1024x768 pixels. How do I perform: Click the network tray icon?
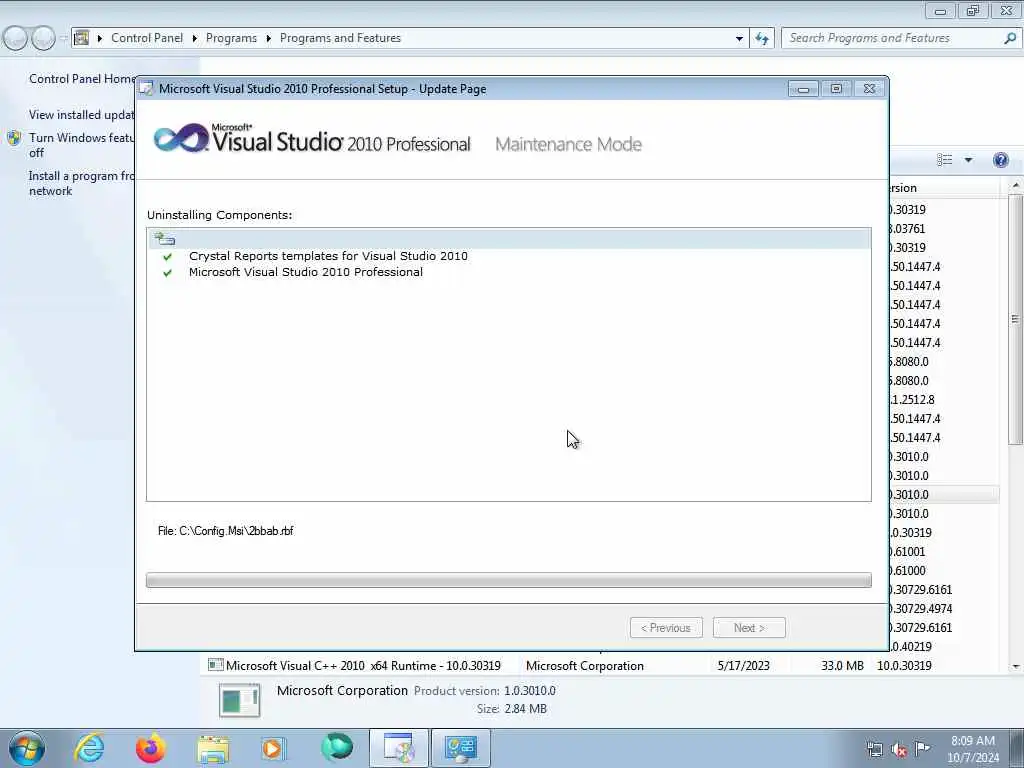click(874, 750)
